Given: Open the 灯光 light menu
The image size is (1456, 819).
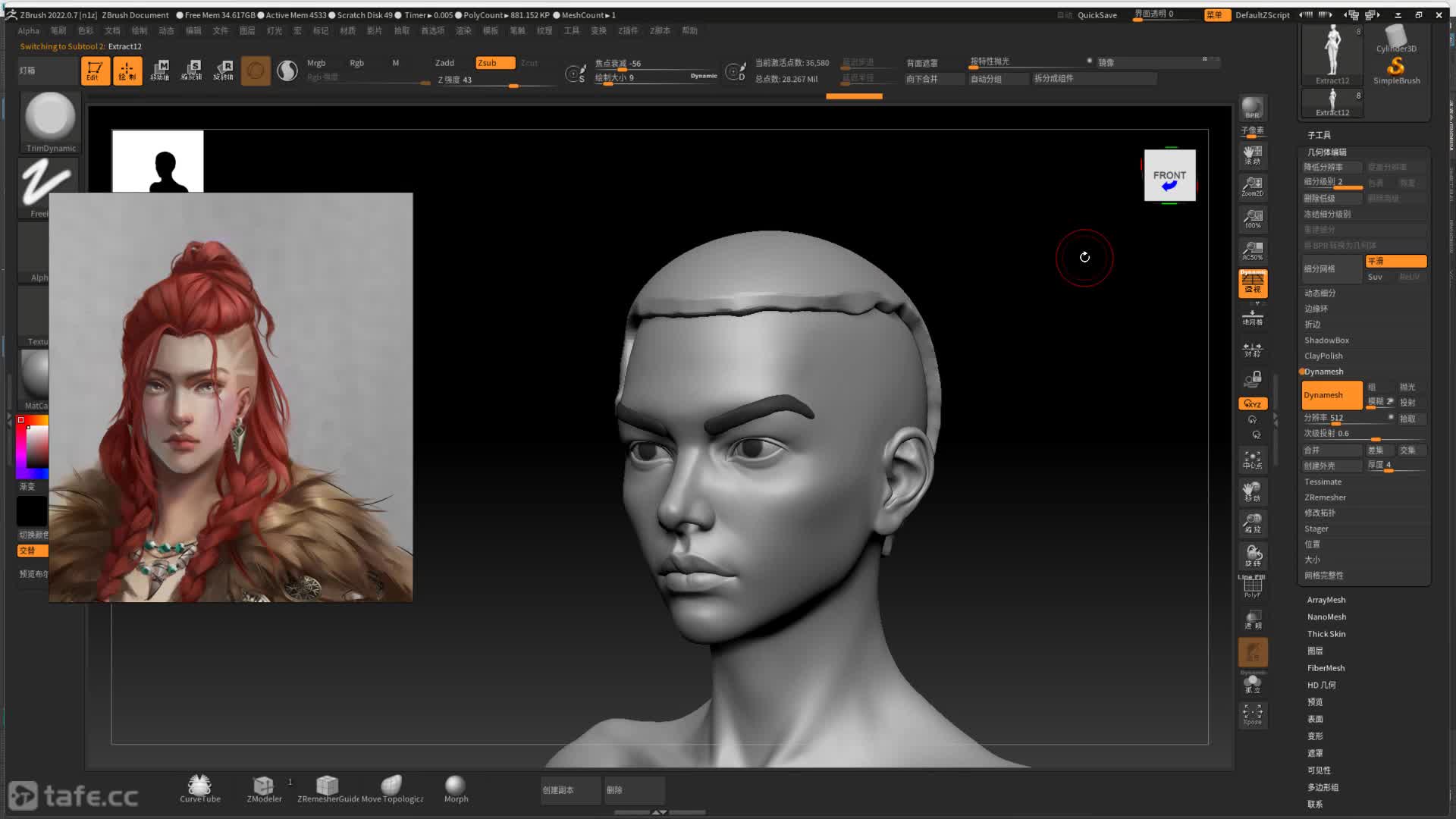Looking at the screenshot, I should pos(275,31).
